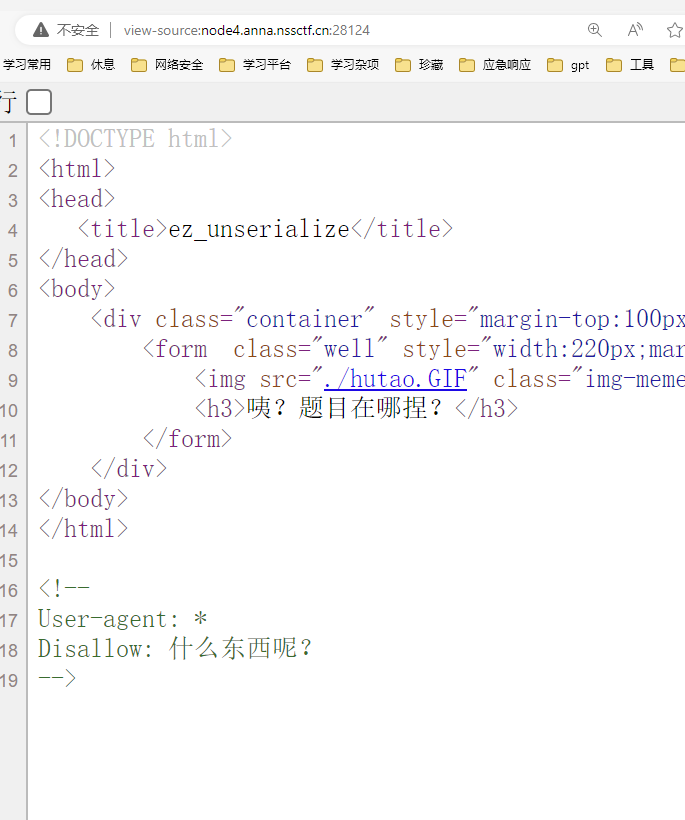
Task: Open the 珍藏 bookmark folder
Action: [x=419, y=64]
